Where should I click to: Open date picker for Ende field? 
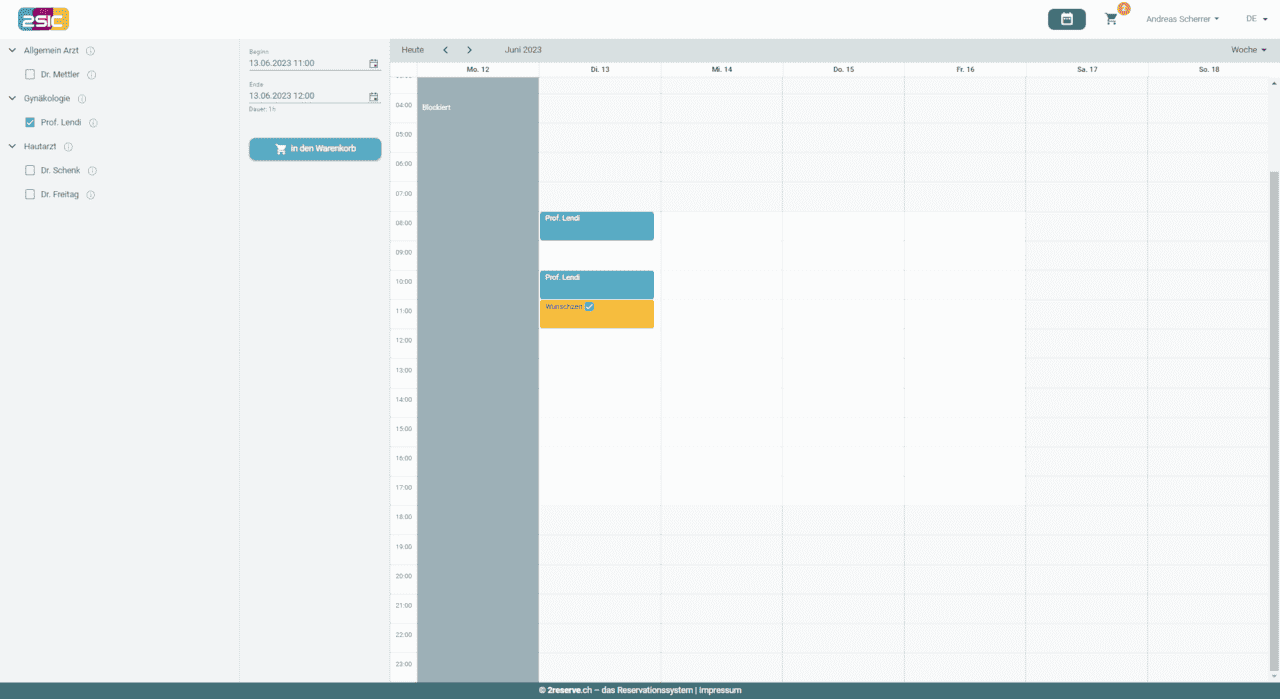coord(373,96)
